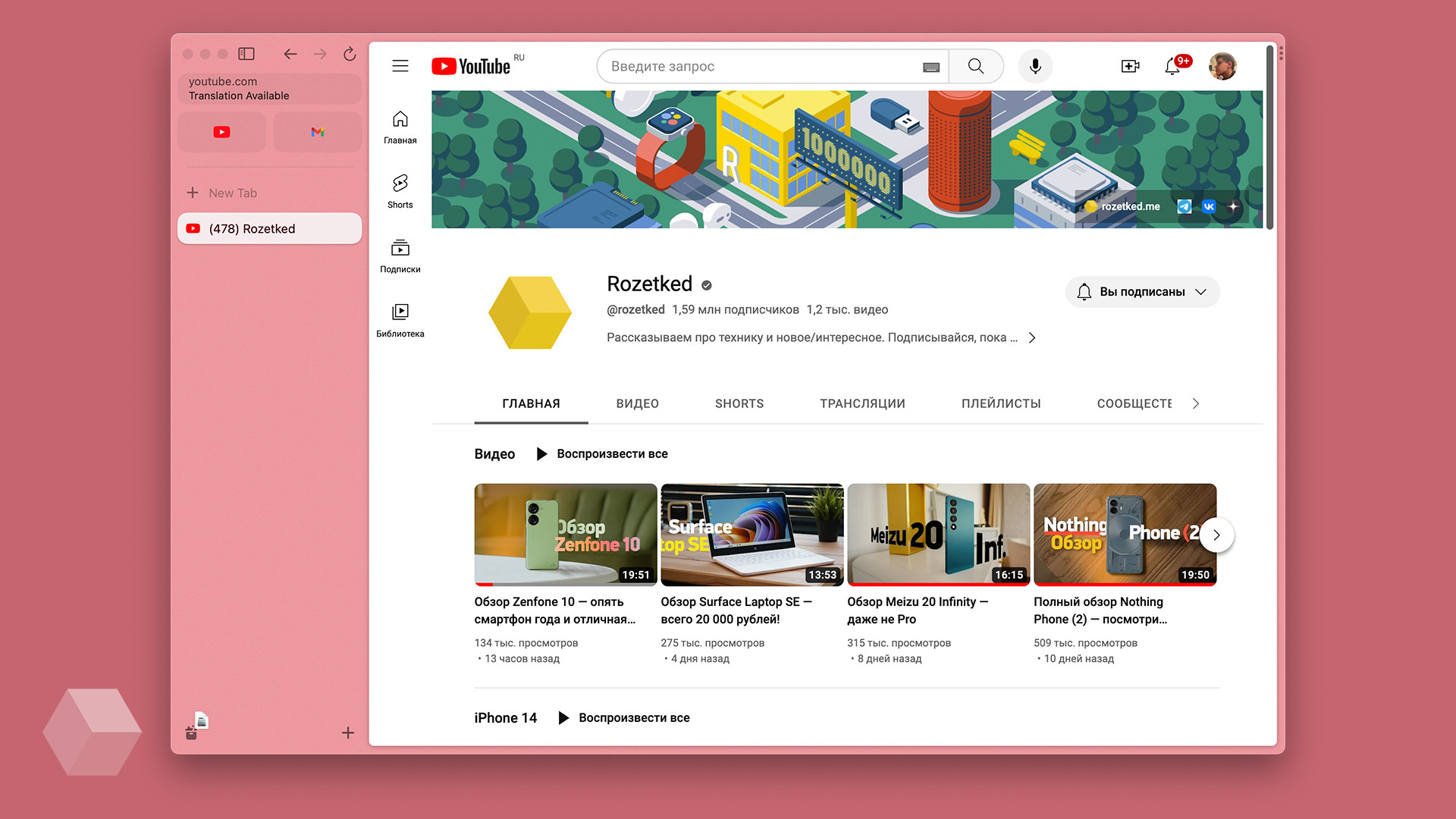Open Подписки in the sidebar
Viewport: 1456px width, 819px height.
tap(400, 256)
